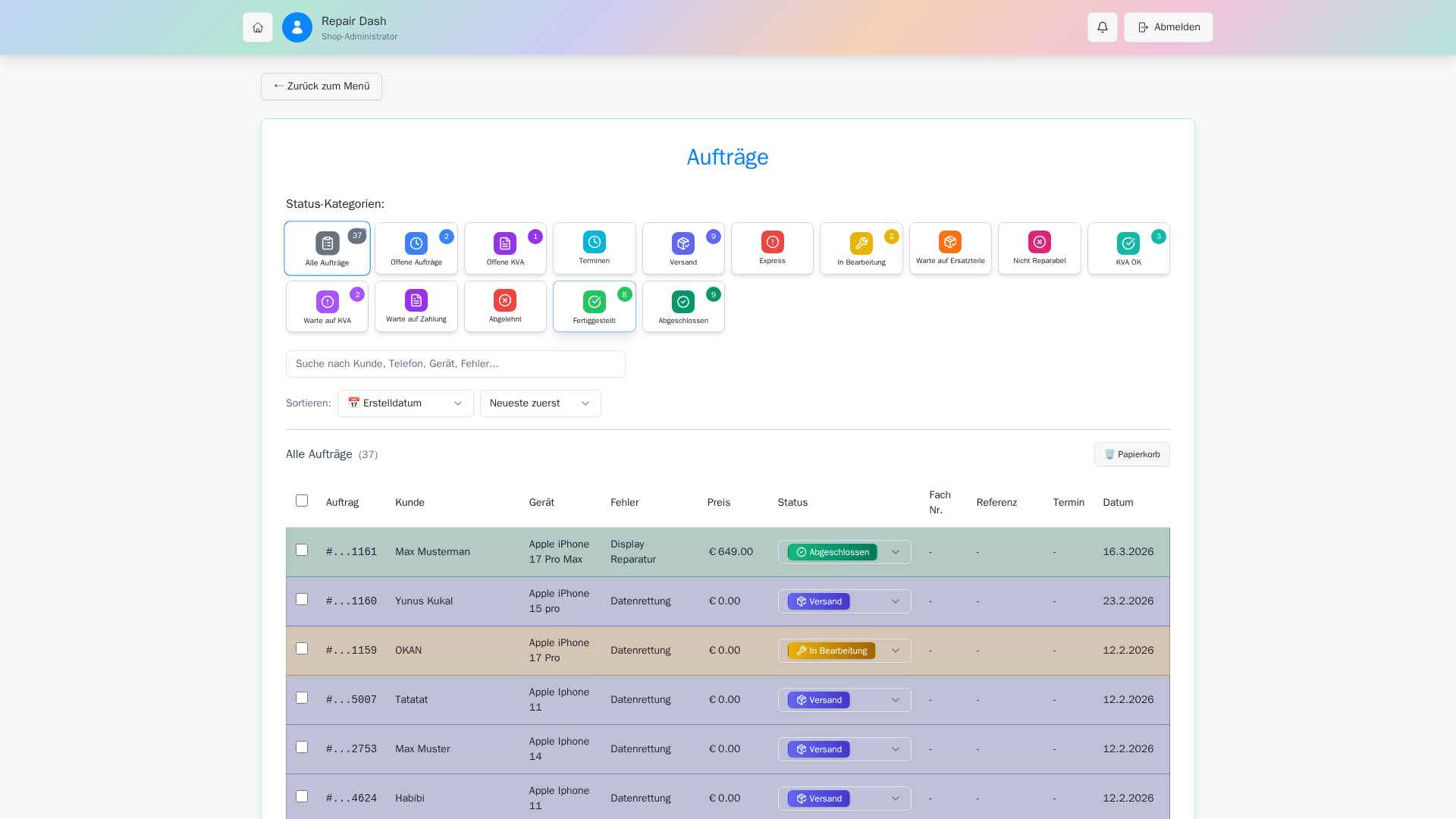1456x819 pixels.
Task: Click device Apple iPhone 17 Pro Max
Action: 559,552
